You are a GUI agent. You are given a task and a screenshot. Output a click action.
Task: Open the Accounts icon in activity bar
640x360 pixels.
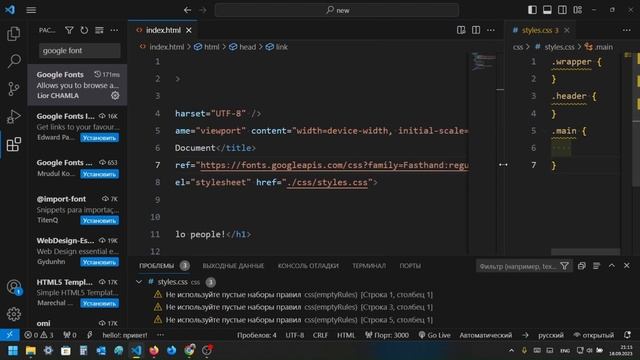[14, 287]
